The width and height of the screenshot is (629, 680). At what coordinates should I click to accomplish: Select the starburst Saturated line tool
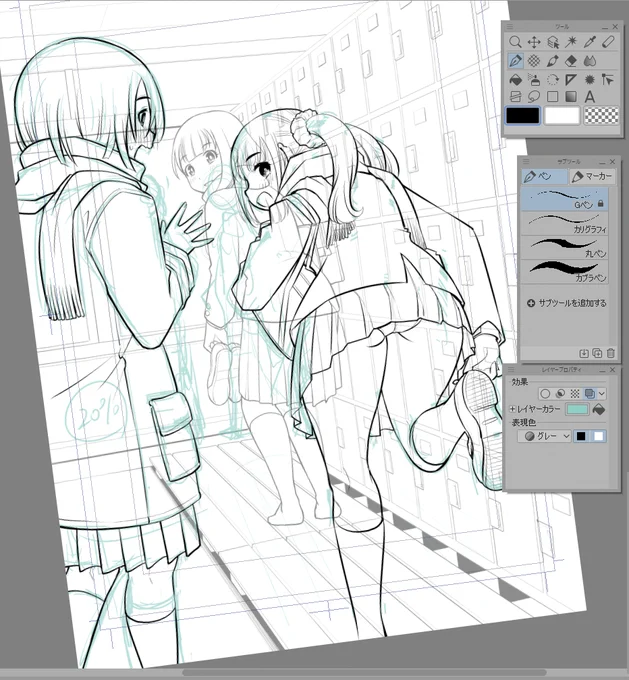coord(590,80)
